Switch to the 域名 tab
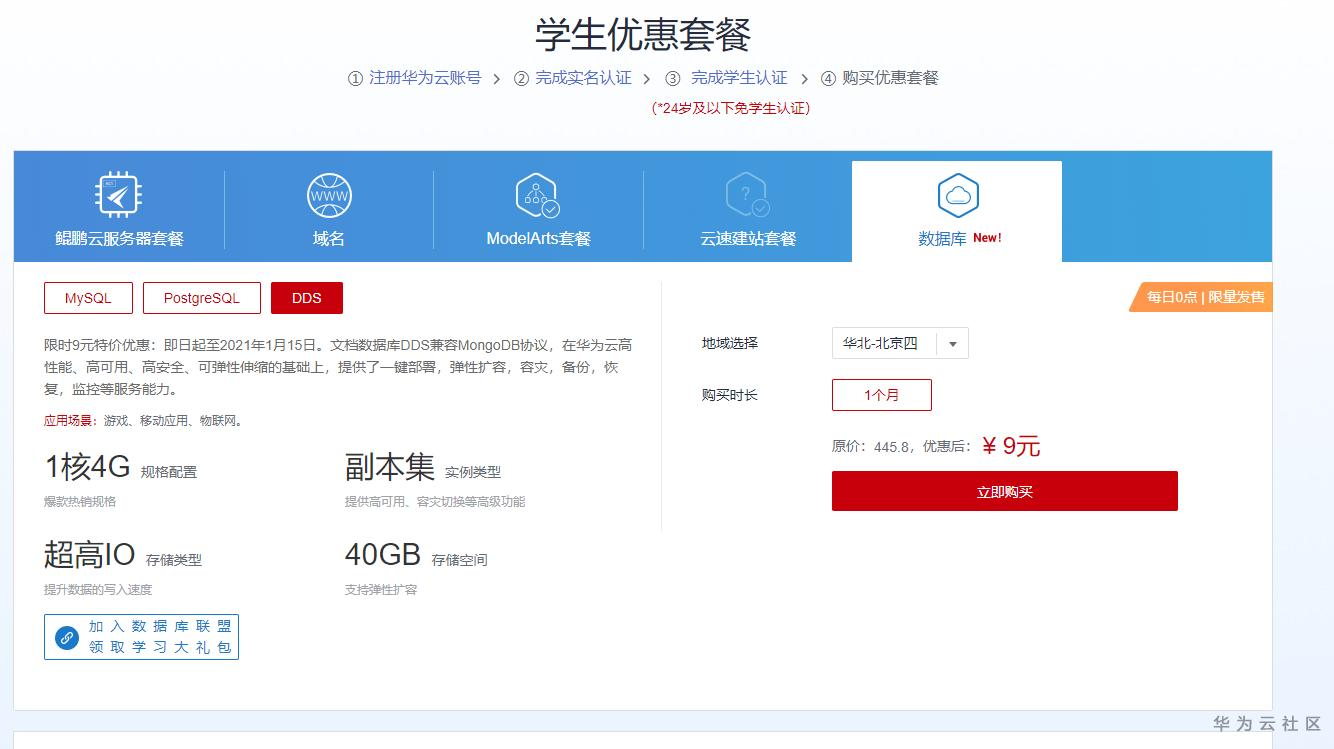This screenshot has width=1334, height=749. tap(329, 206)
